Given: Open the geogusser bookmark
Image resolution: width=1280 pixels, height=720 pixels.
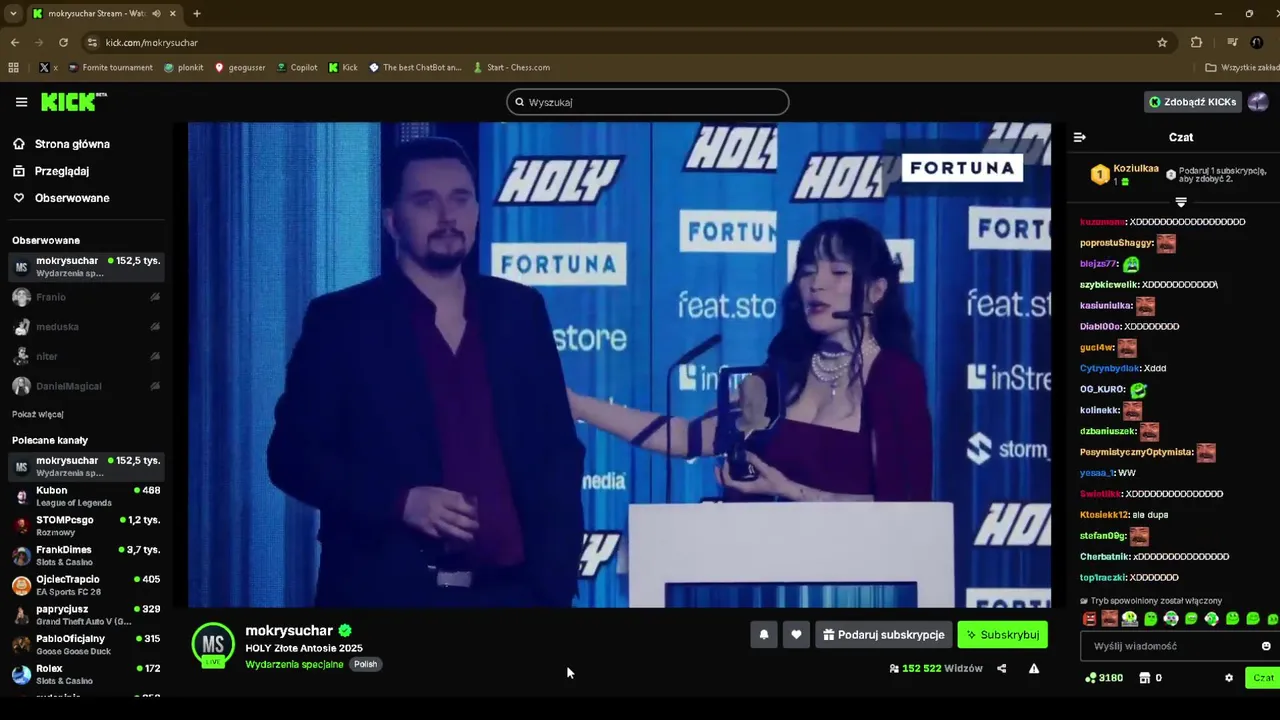Looking at the screenshot, I should pos(240,67).
